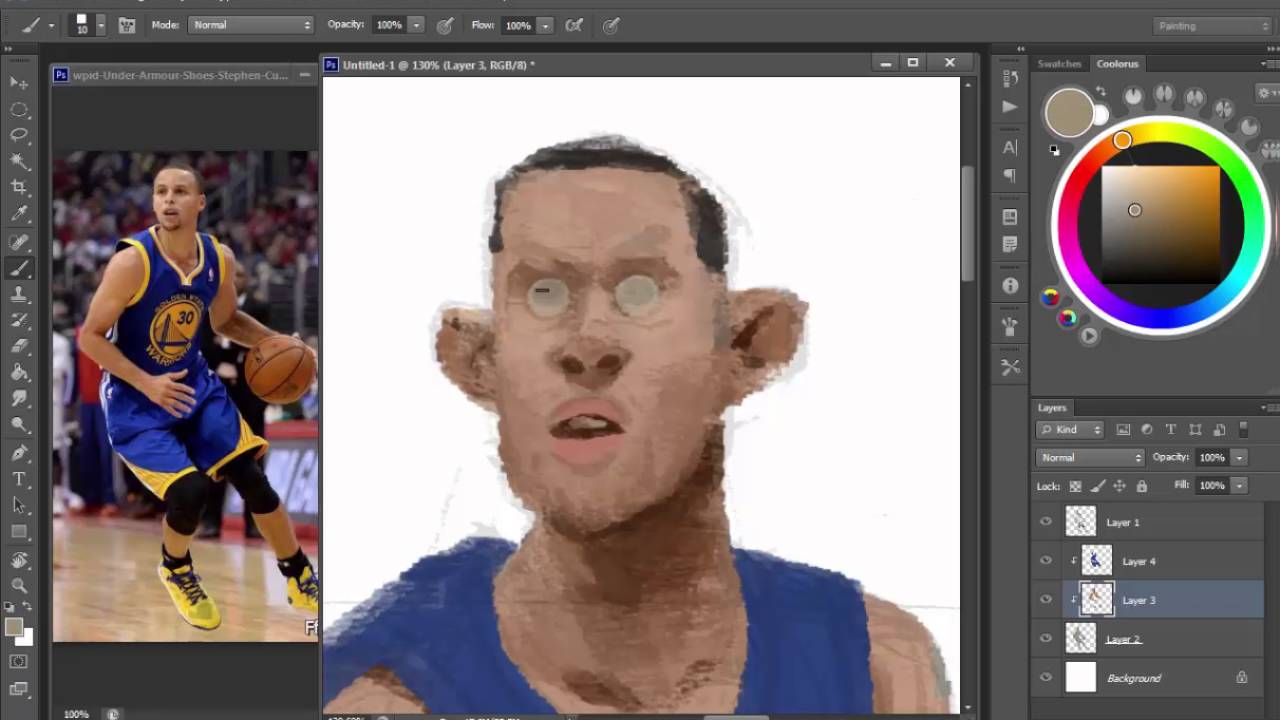The width and height of the screenshot is (1280, 720).
Task: Toggle the Brush panel from options bar
Action: [127, 25]
